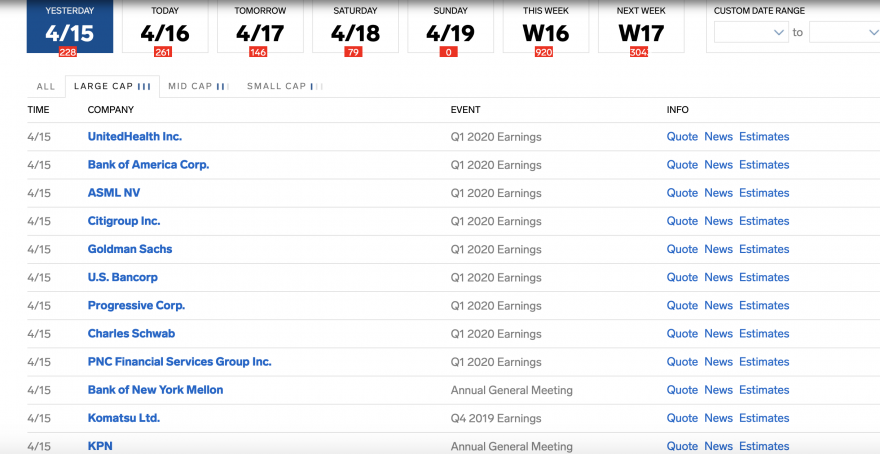
Task: Click the Goldman Sachs company link
Action: click(130, 249)
